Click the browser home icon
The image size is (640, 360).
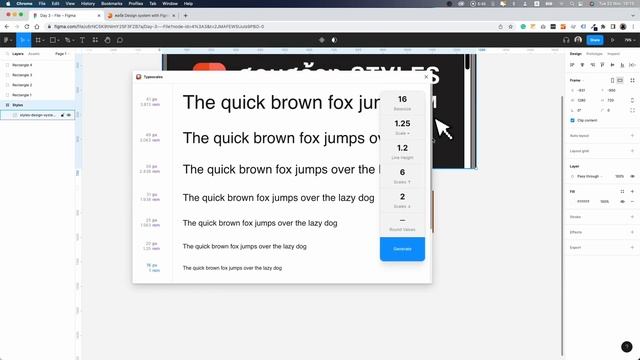37,27
